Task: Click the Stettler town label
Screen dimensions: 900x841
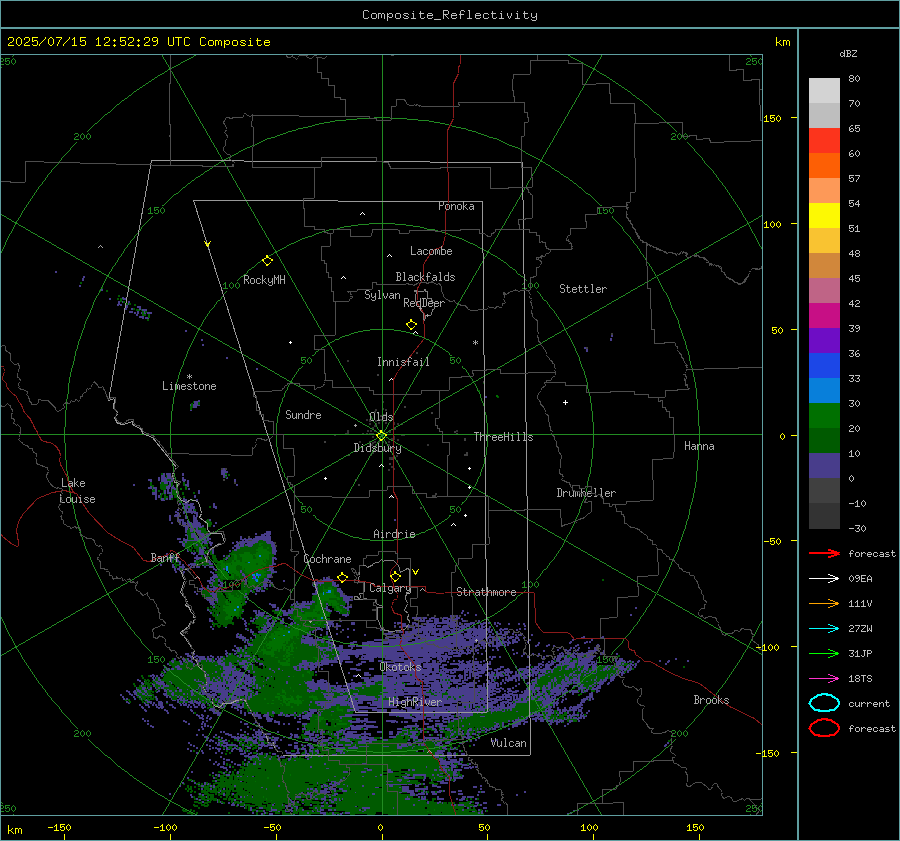Action: click(583, 289)
